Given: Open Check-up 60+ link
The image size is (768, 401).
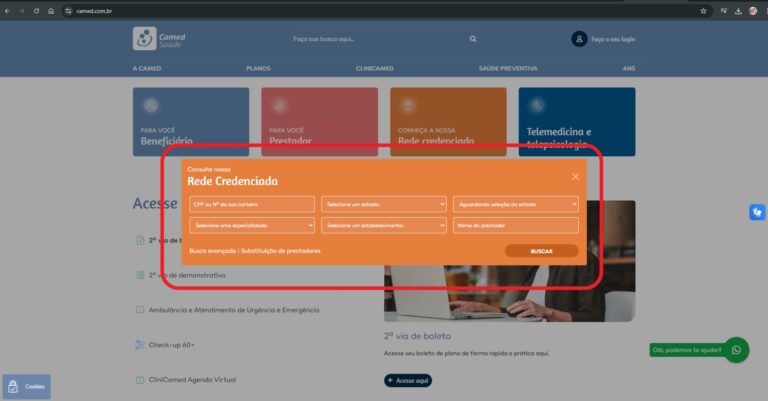Looking at the screenshot, I should pyautogui.click(x=171, y=345).
